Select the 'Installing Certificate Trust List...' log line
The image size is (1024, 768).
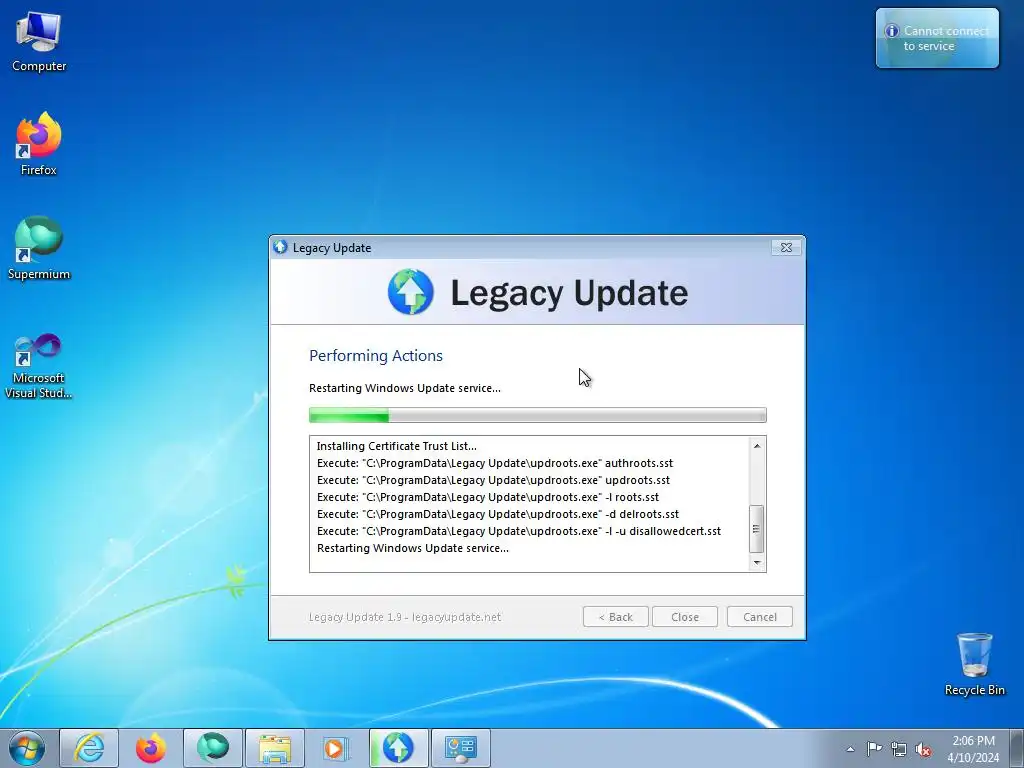[x=396, y=446]
